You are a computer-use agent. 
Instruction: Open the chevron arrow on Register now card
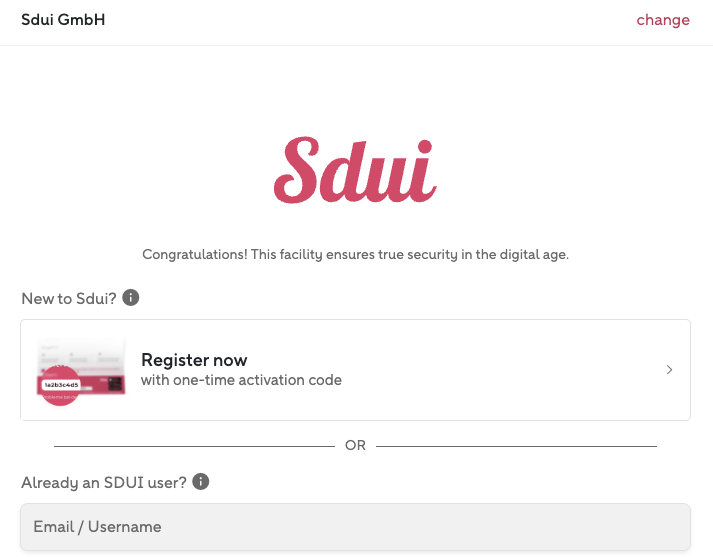(x=669, y=370)
